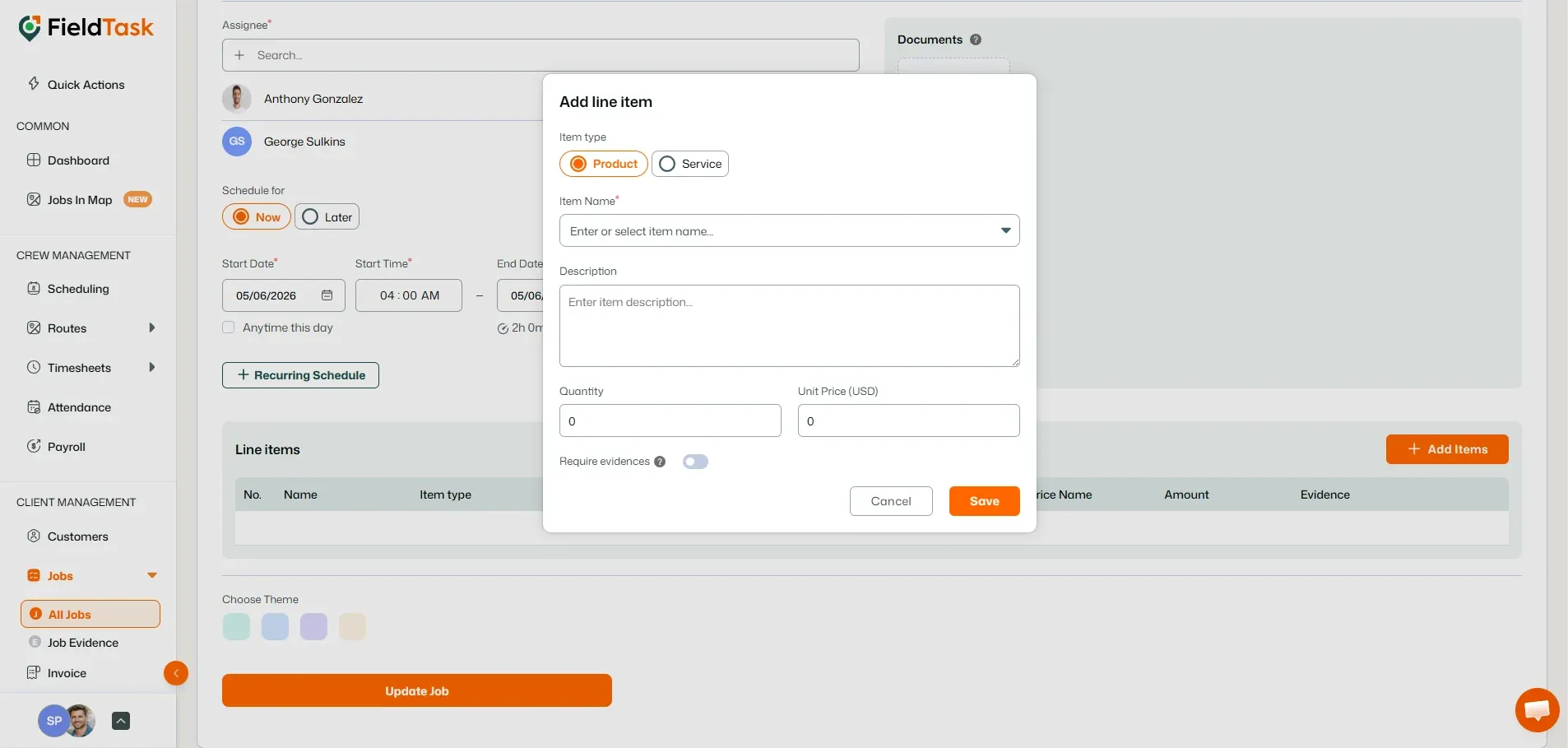The image size is (1568, 748).
Task: Open Attendance menu item
Action: 79,407
